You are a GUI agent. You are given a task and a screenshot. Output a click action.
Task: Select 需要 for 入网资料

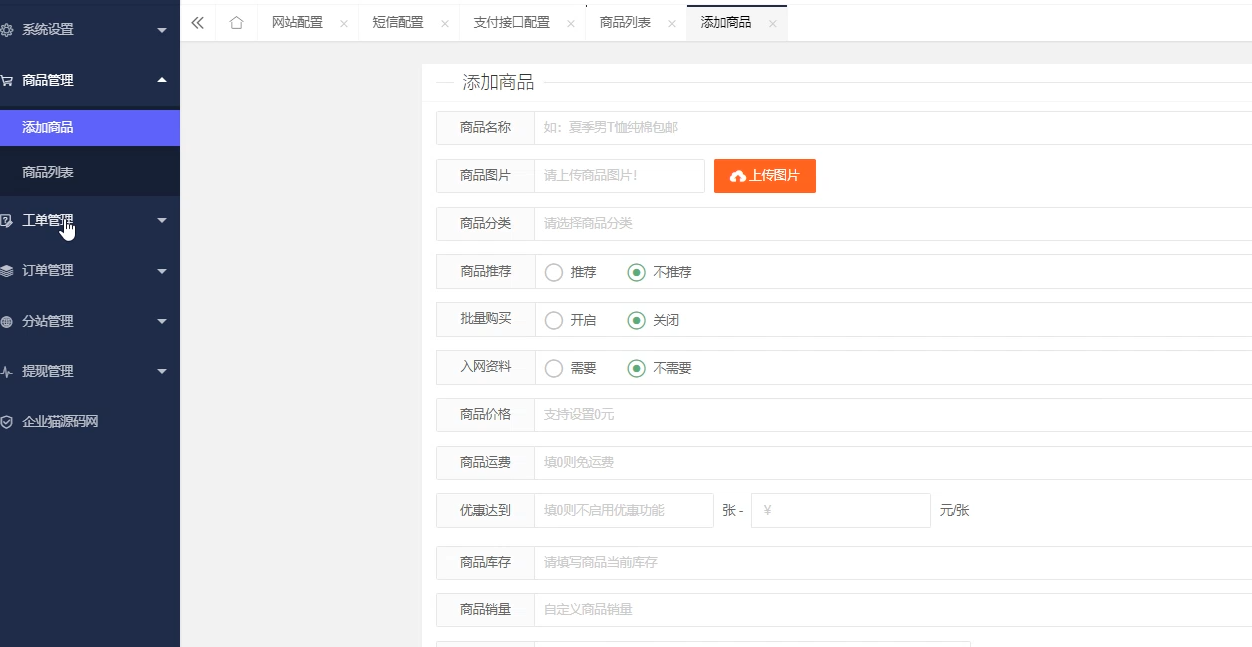click(x=553, y=367)
